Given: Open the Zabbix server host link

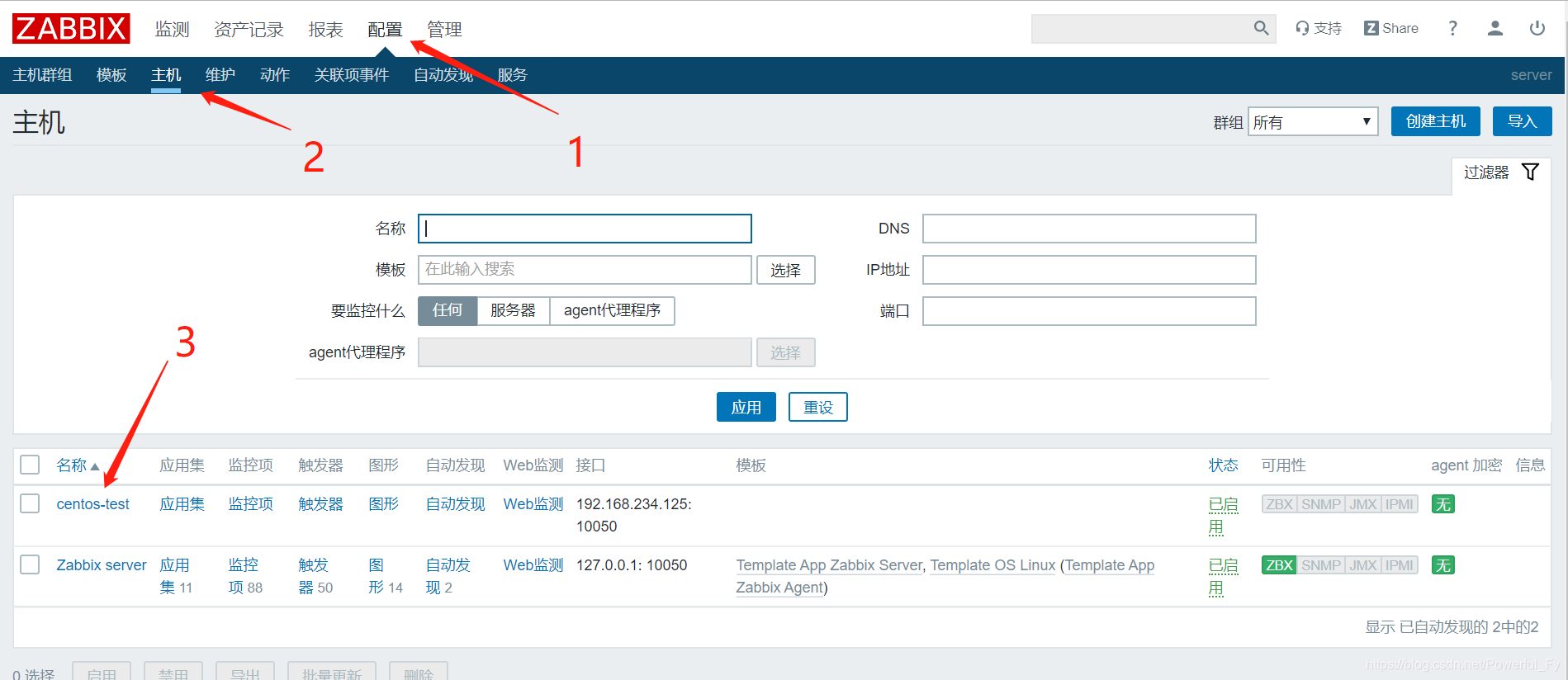Looking at the screenshot, I should pyautogui.click(x=102, y=565).
